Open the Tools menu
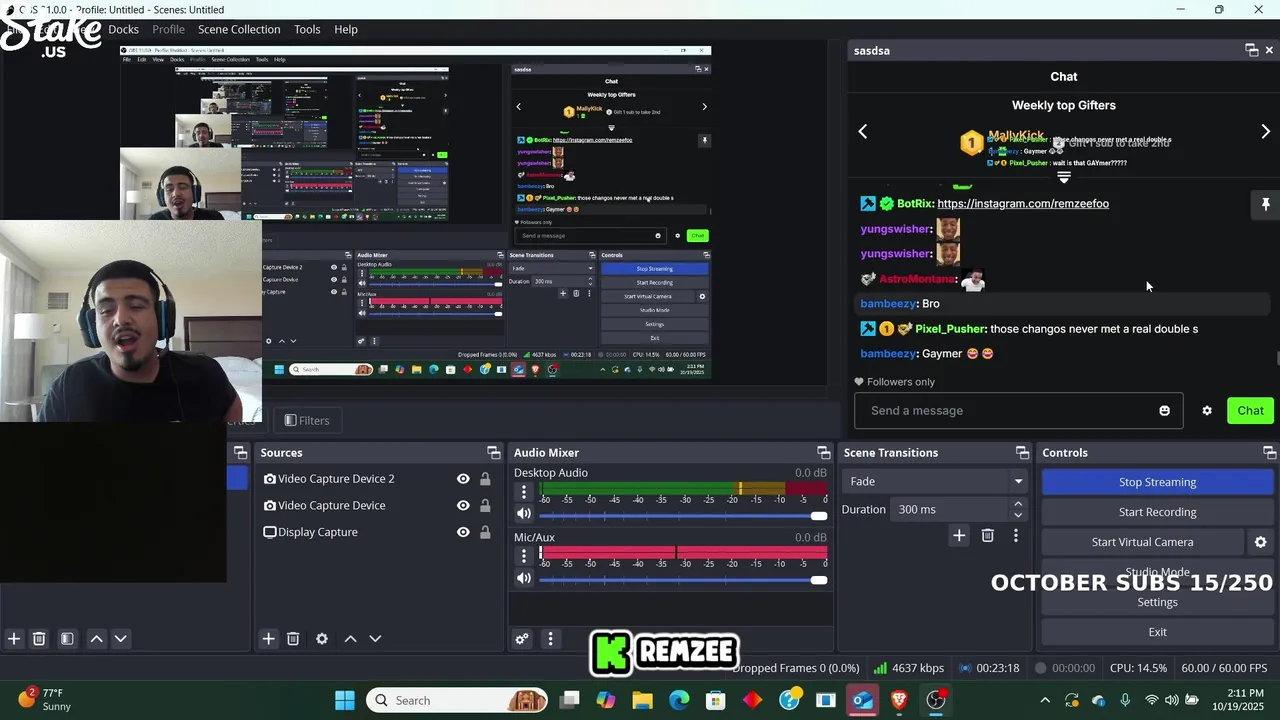 pyautogui.click(x=307, y=29)
